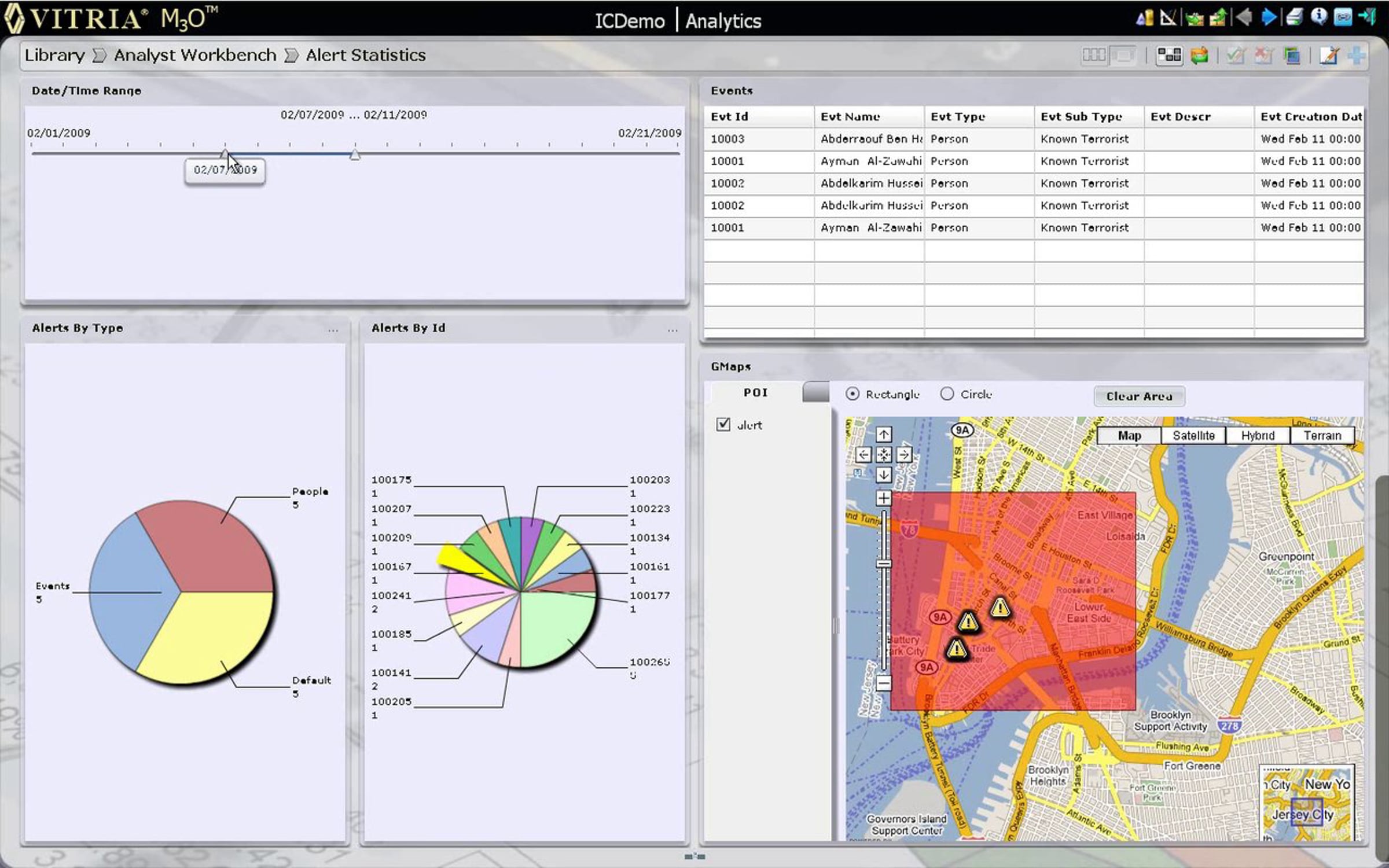The width and height of the screenshot is (1389, 868).
Task: Select the Circle radio button
Action: (947, 394)
